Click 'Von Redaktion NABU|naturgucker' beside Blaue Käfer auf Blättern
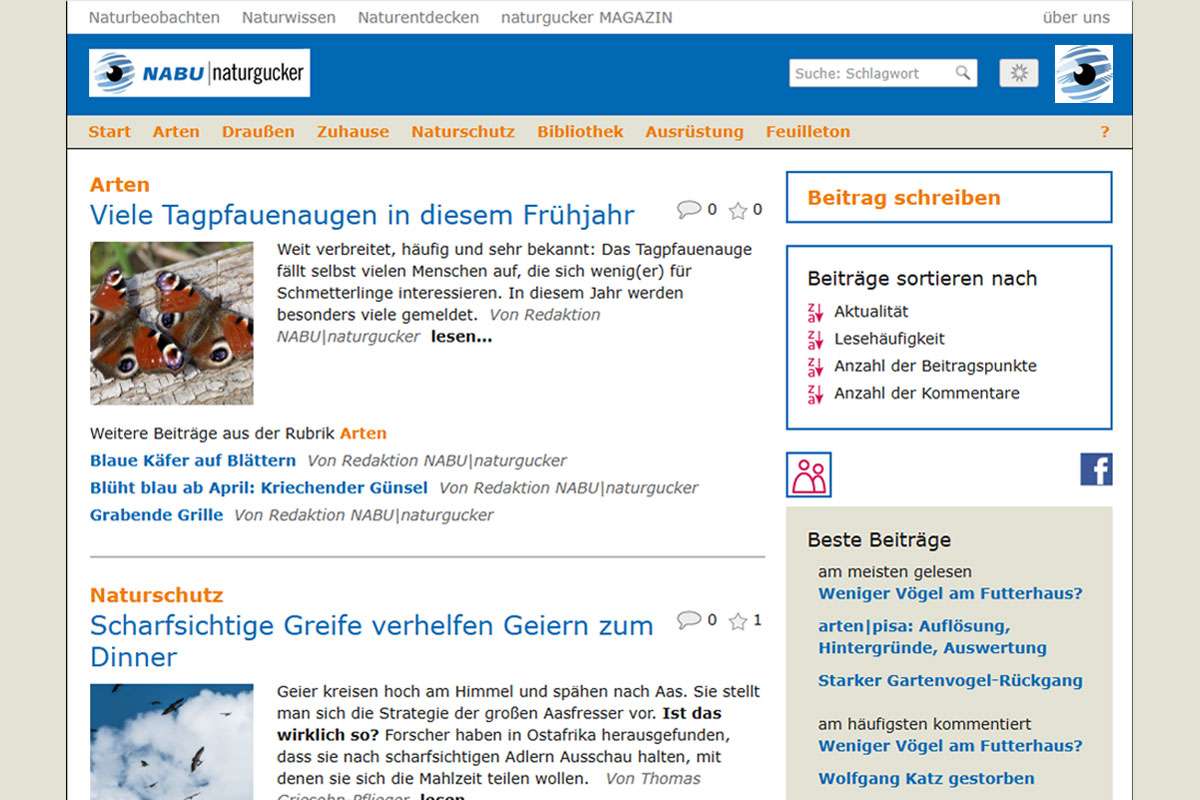The image size is (1200, 800). 437,461
